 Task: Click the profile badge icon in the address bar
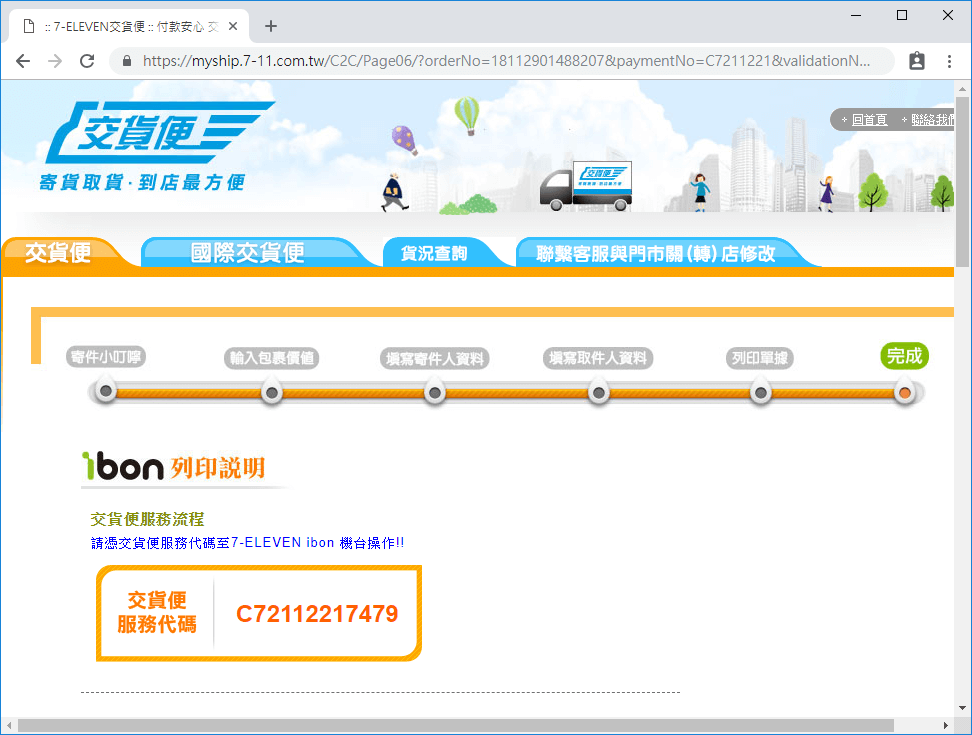pos(917,60)
